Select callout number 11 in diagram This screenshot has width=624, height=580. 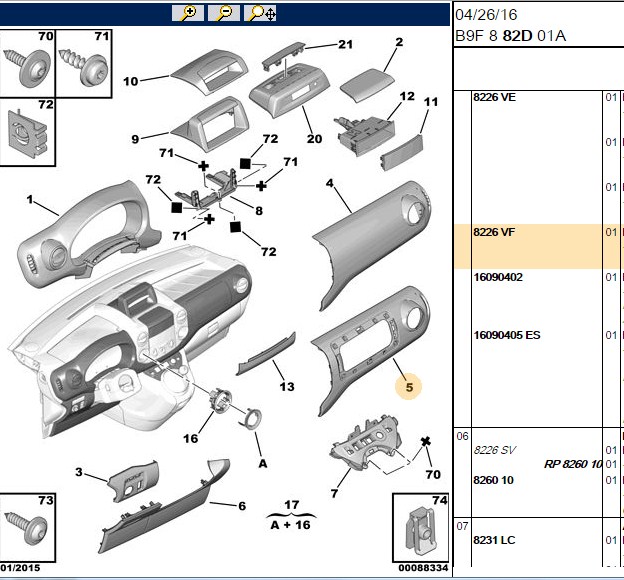pyautogui.click(x=431, y=102)
